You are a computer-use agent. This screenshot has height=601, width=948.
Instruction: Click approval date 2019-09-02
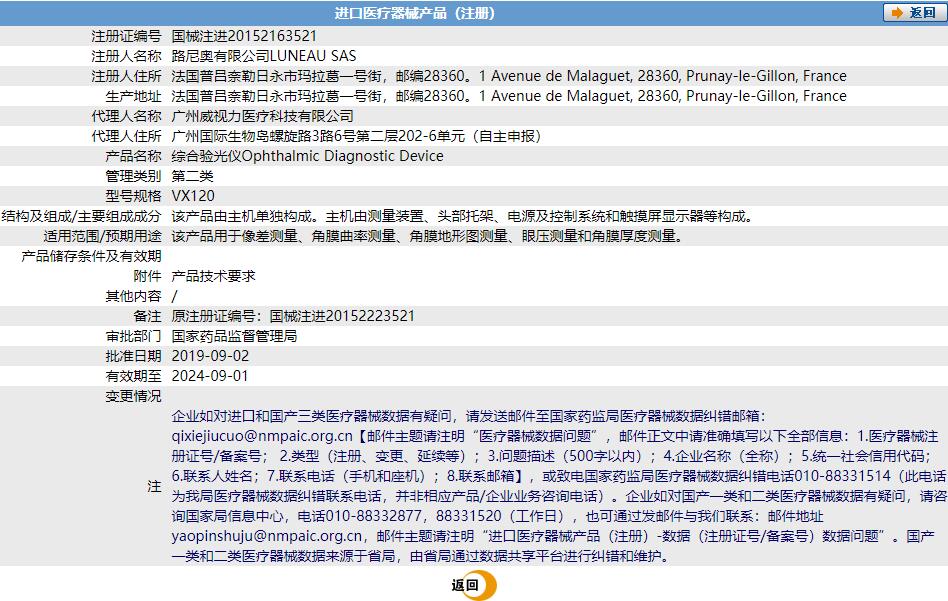tap(210, 356)
